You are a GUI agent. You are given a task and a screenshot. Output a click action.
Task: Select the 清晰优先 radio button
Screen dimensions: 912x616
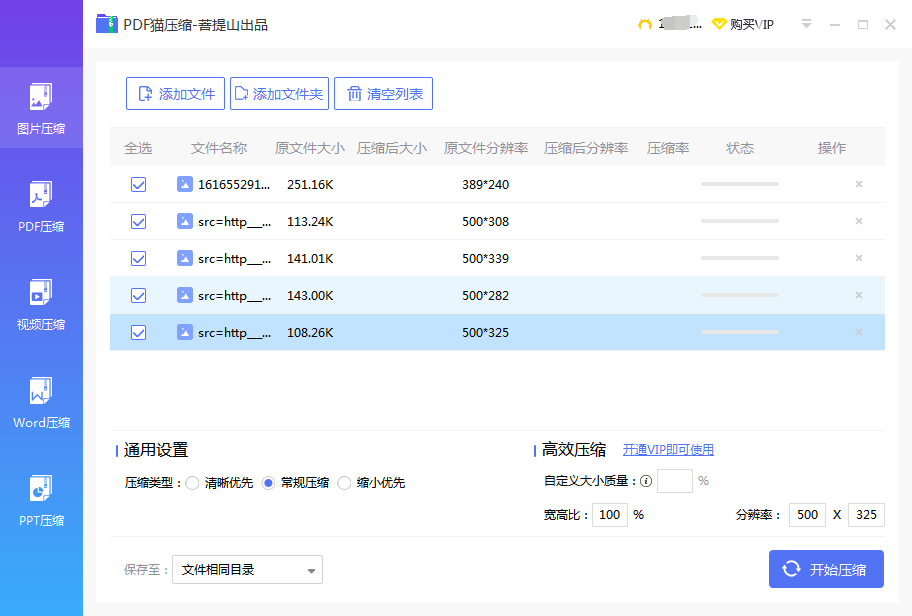click(x=193, y=483)
